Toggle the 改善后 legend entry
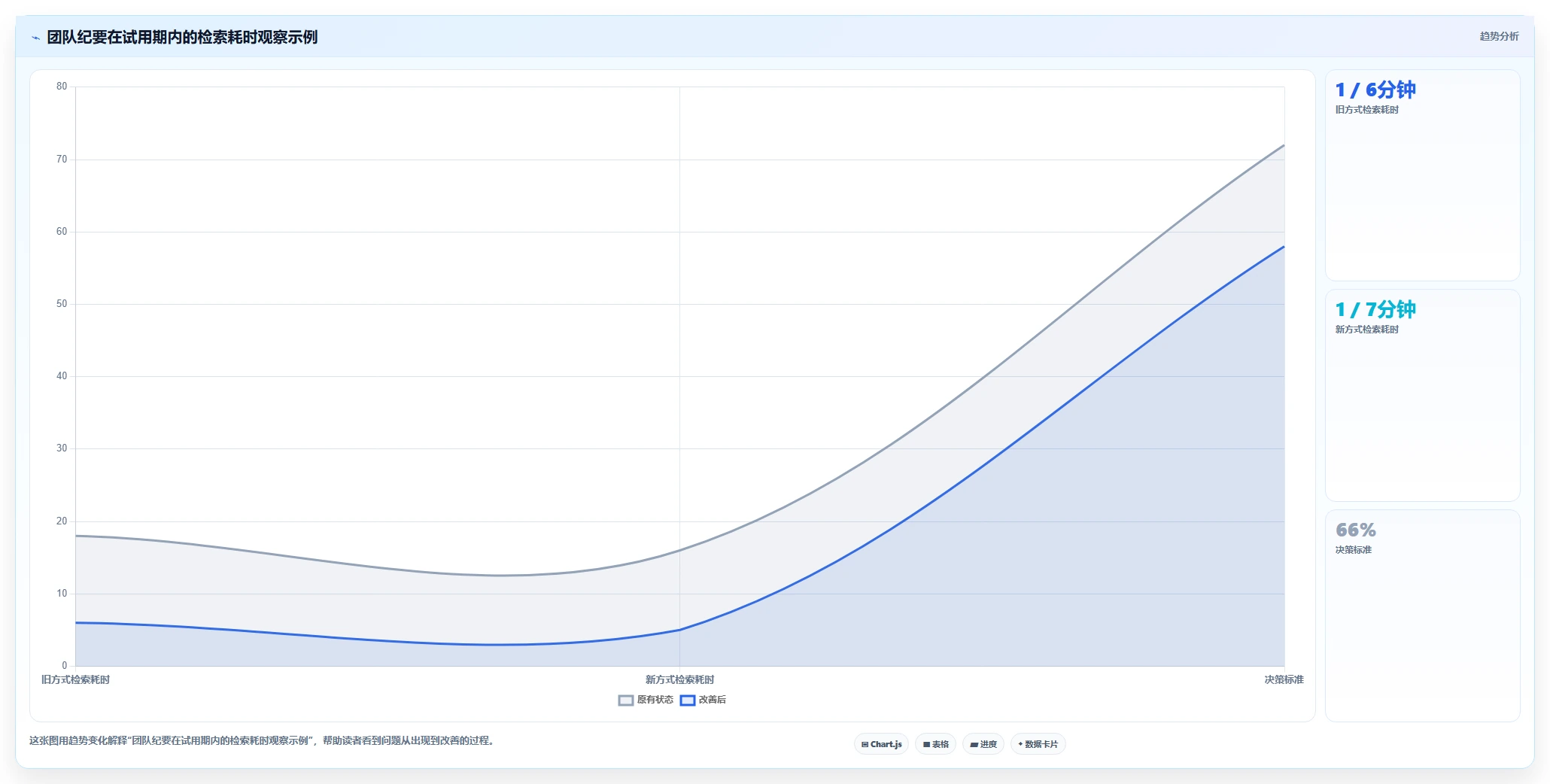 click(x=703, y=700)
